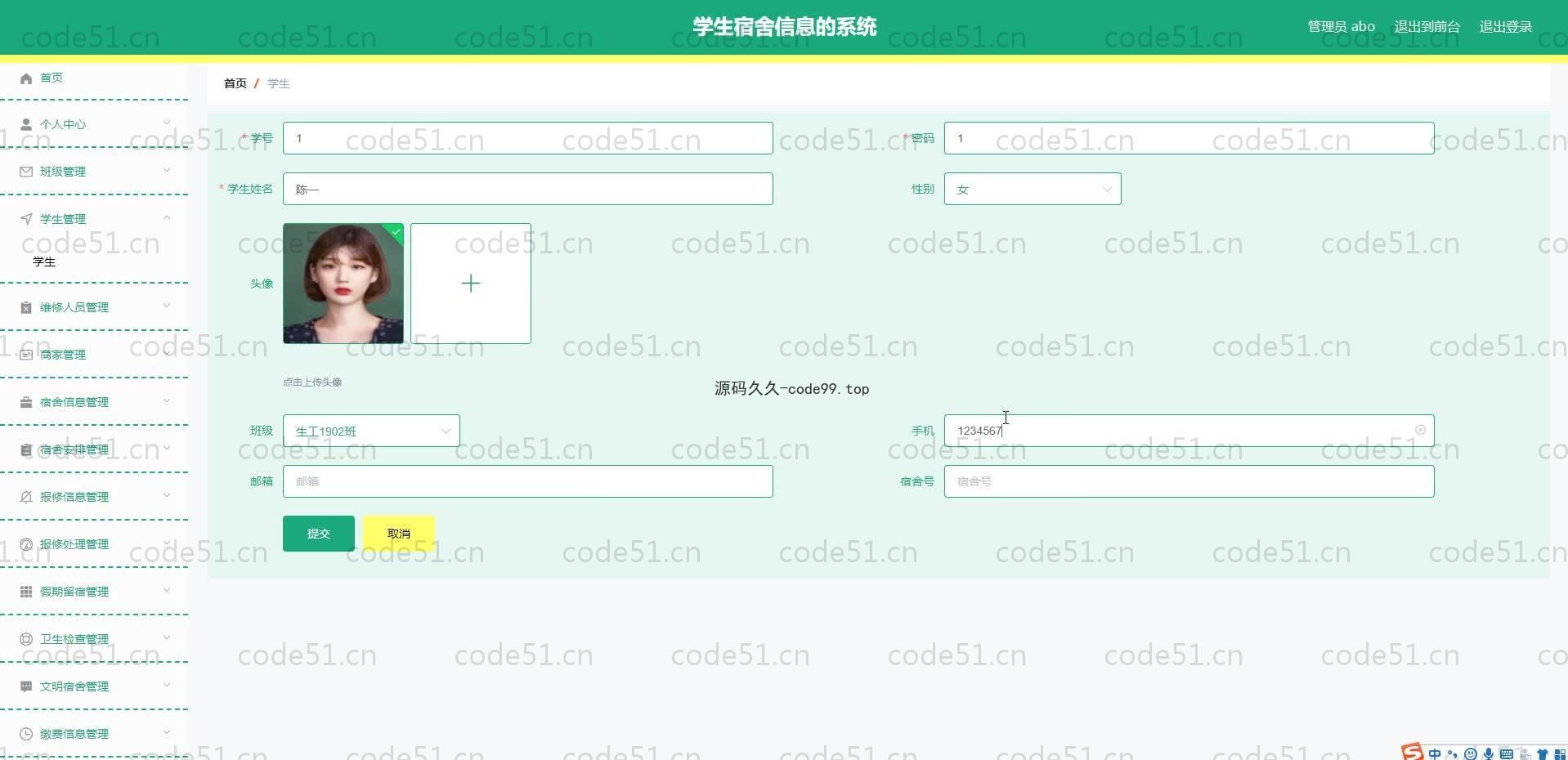Click 退出到前台 in the header

pyautogui.click(x=1427, y=27)
